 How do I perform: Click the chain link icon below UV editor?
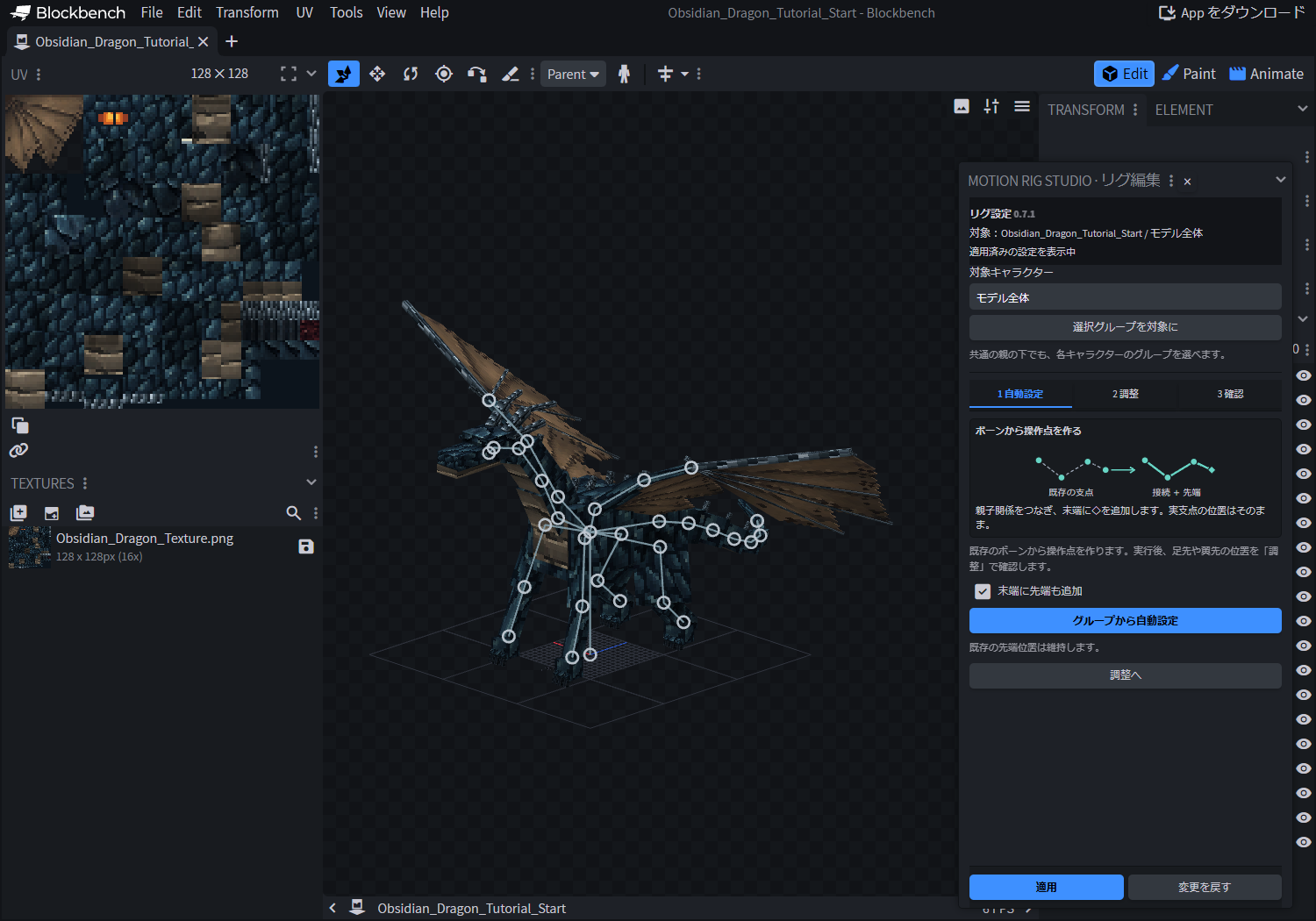click(18, 450)
